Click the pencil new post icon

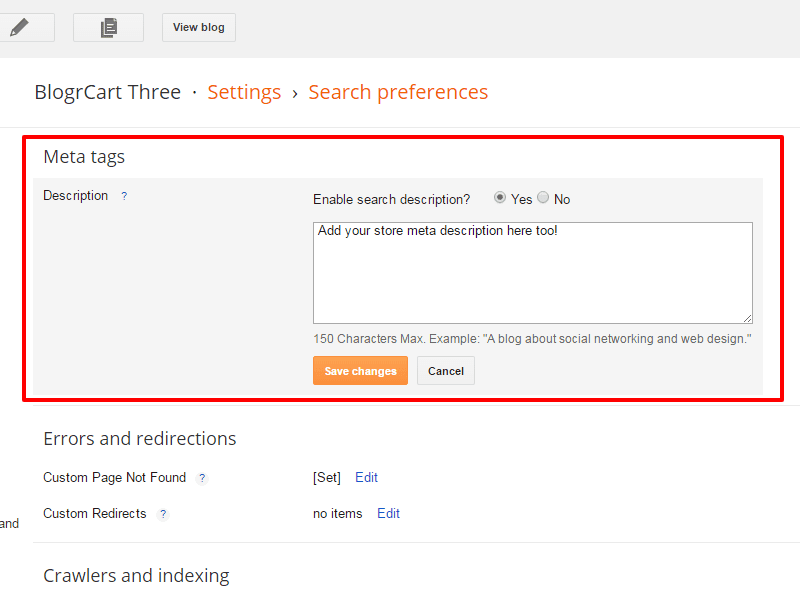[x=20, y=28]
